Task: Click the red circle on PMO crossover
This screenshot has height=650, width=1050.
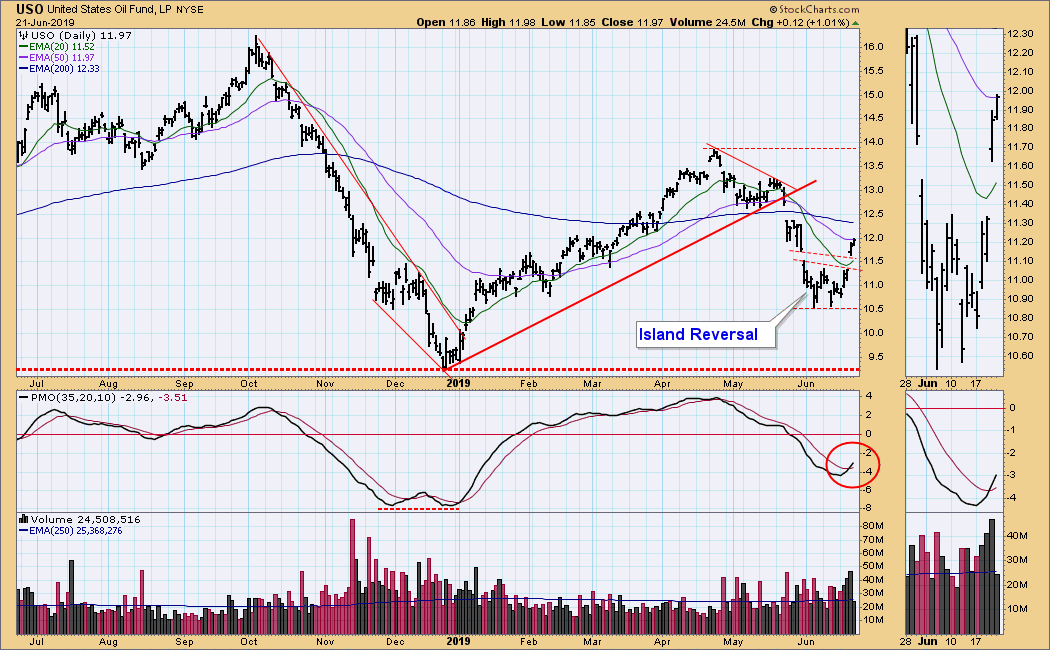Action: tap(852, 465)
